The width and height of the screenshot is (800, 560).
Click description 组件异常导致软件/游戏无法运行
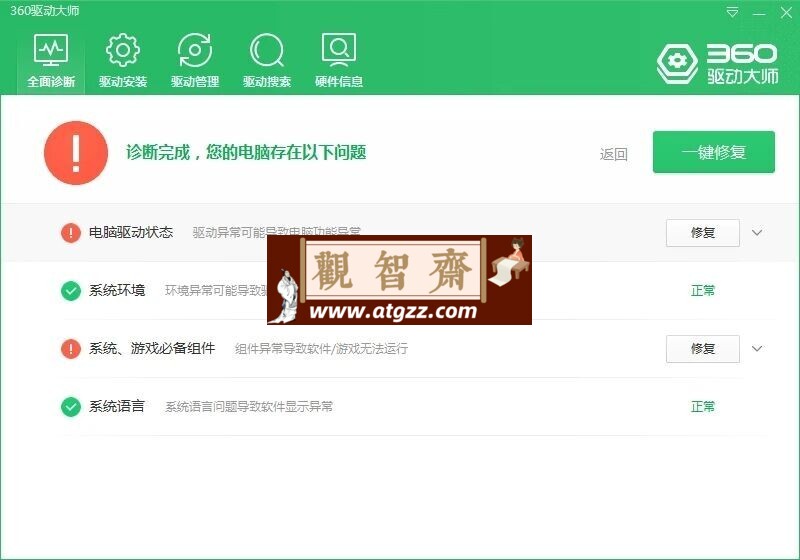[321, 349]
